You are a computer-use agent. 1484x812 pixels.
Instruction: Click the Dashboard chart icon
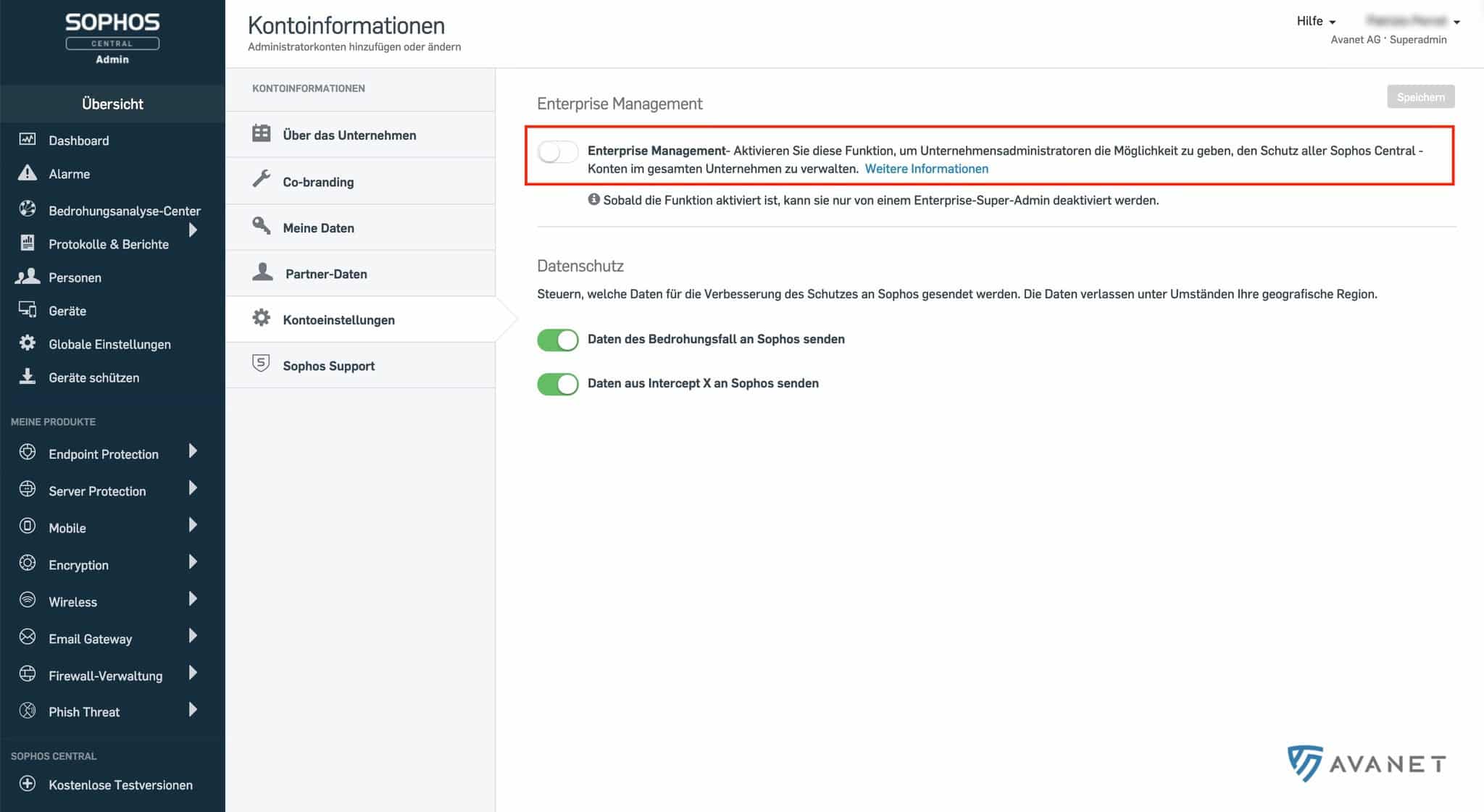coord(28,139)
